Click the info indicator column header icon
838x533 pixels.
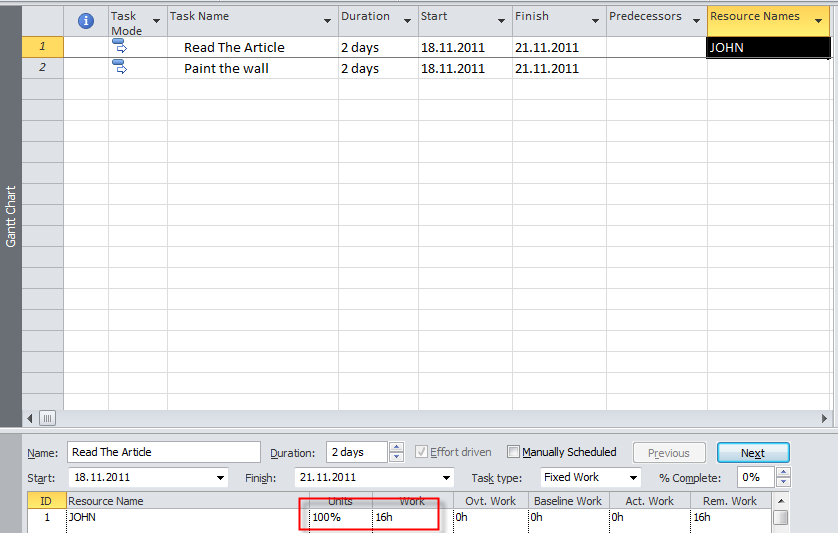coord(86,21)
